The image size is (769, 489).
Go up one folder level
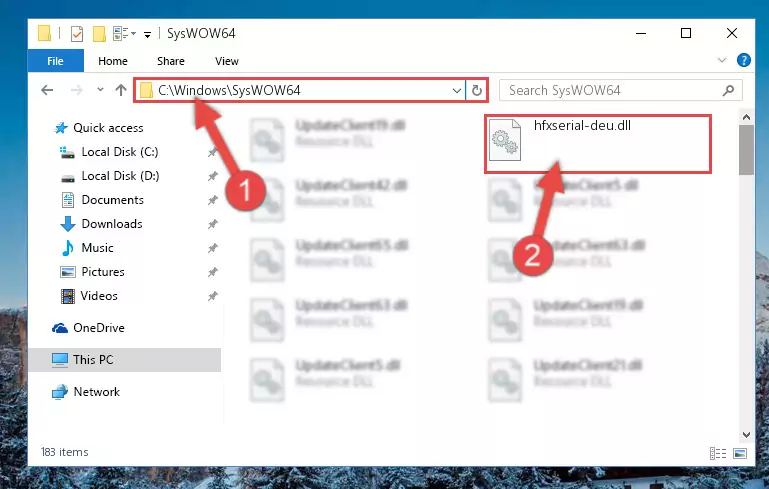(121, 90)
